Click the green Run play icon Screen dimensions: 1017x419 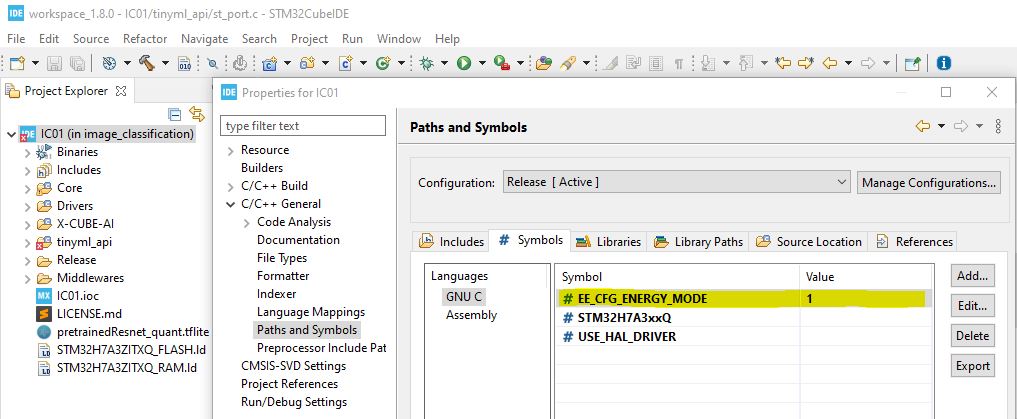point(463,63)
